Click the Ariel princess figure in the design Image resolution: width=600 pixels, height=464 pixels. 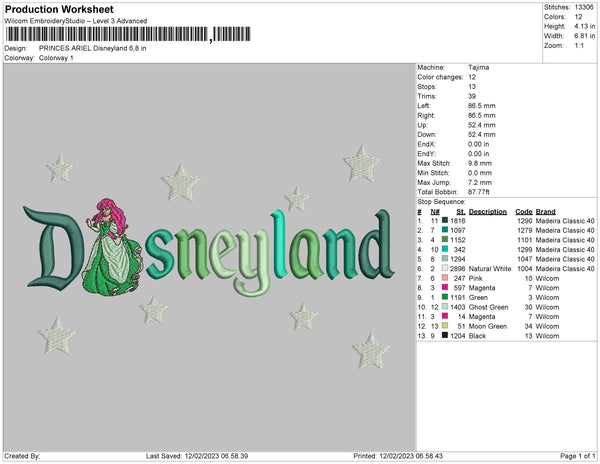[x=112, y=247]
